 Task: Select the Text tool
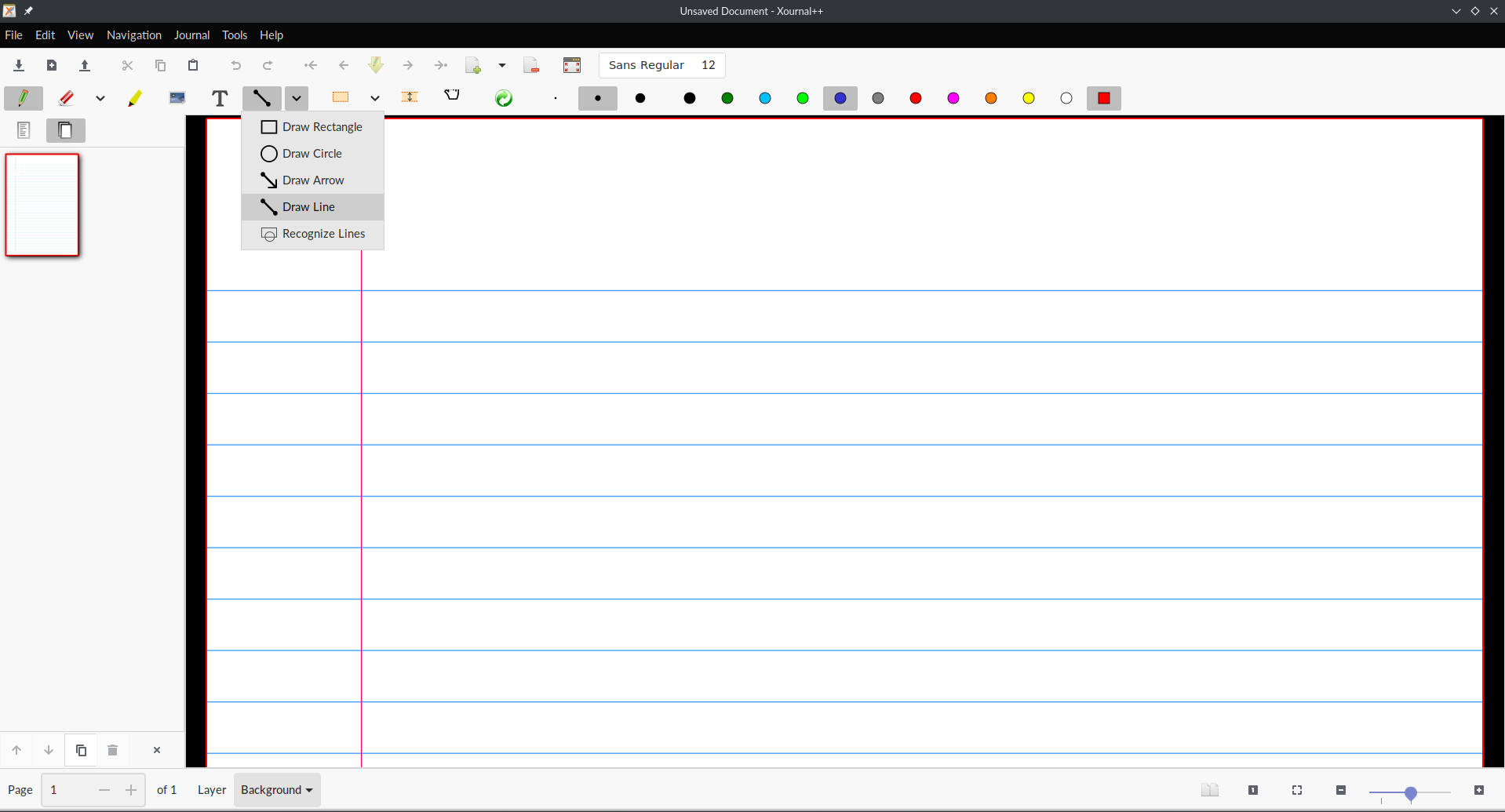click(219, 98)
